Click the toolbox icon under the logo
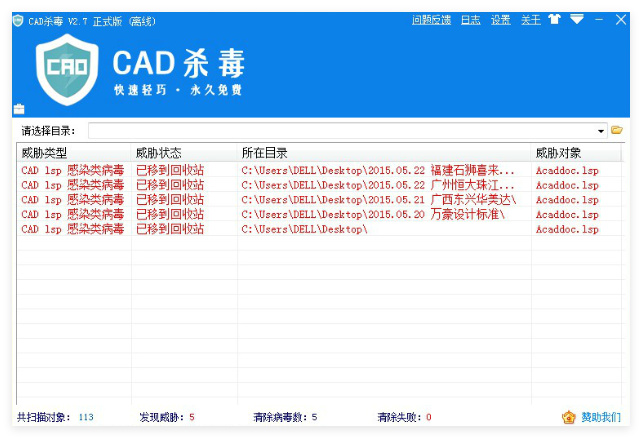 pos(19,109)
